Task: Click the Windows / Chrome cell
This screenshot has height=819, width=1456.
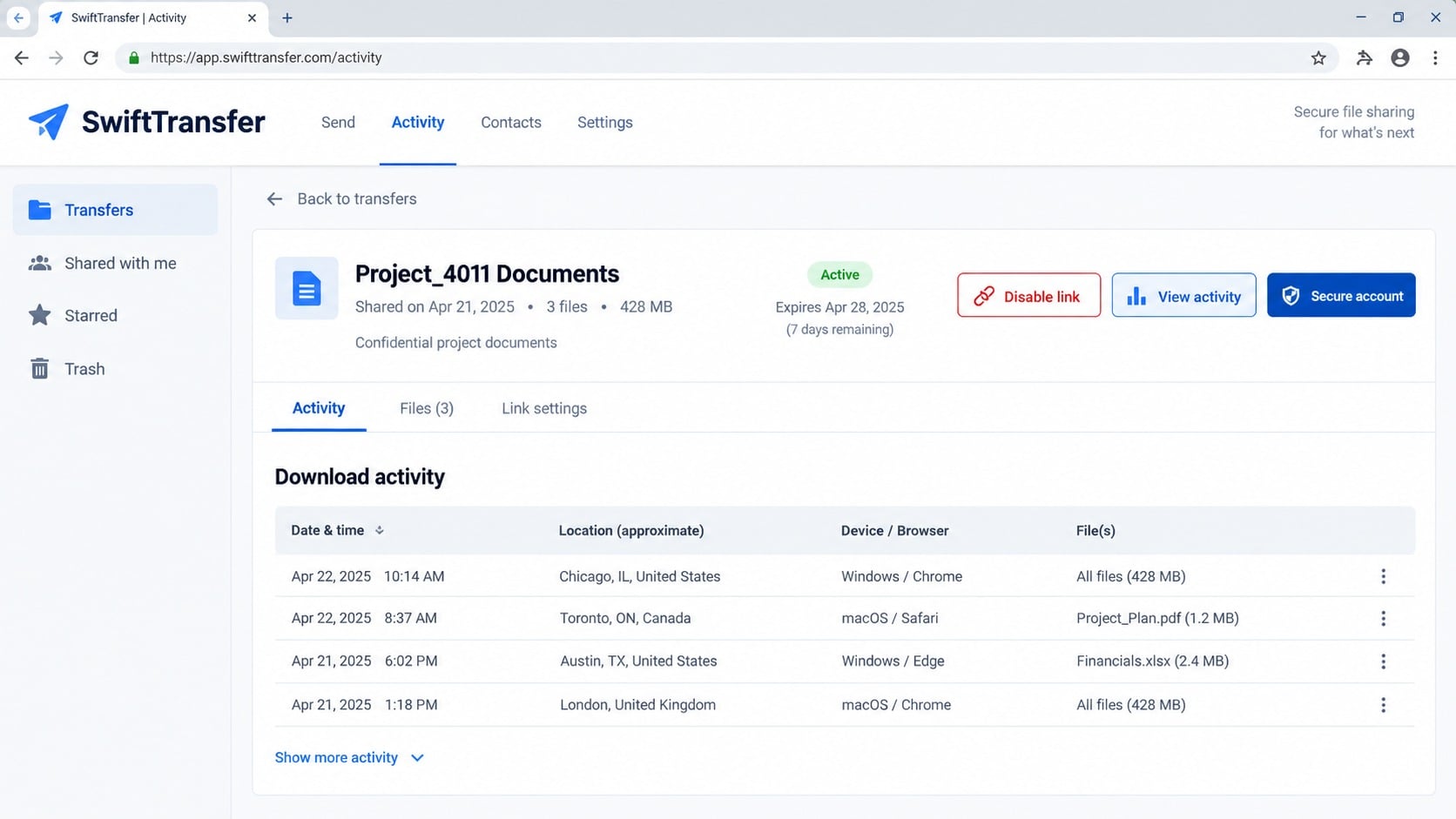Action: click(x=901, y=576)
